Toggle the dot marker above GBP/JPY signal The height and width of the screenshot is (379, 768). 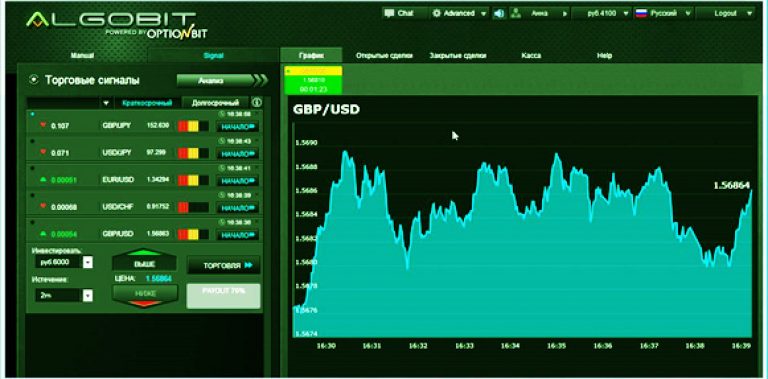(x=32, y=114)
